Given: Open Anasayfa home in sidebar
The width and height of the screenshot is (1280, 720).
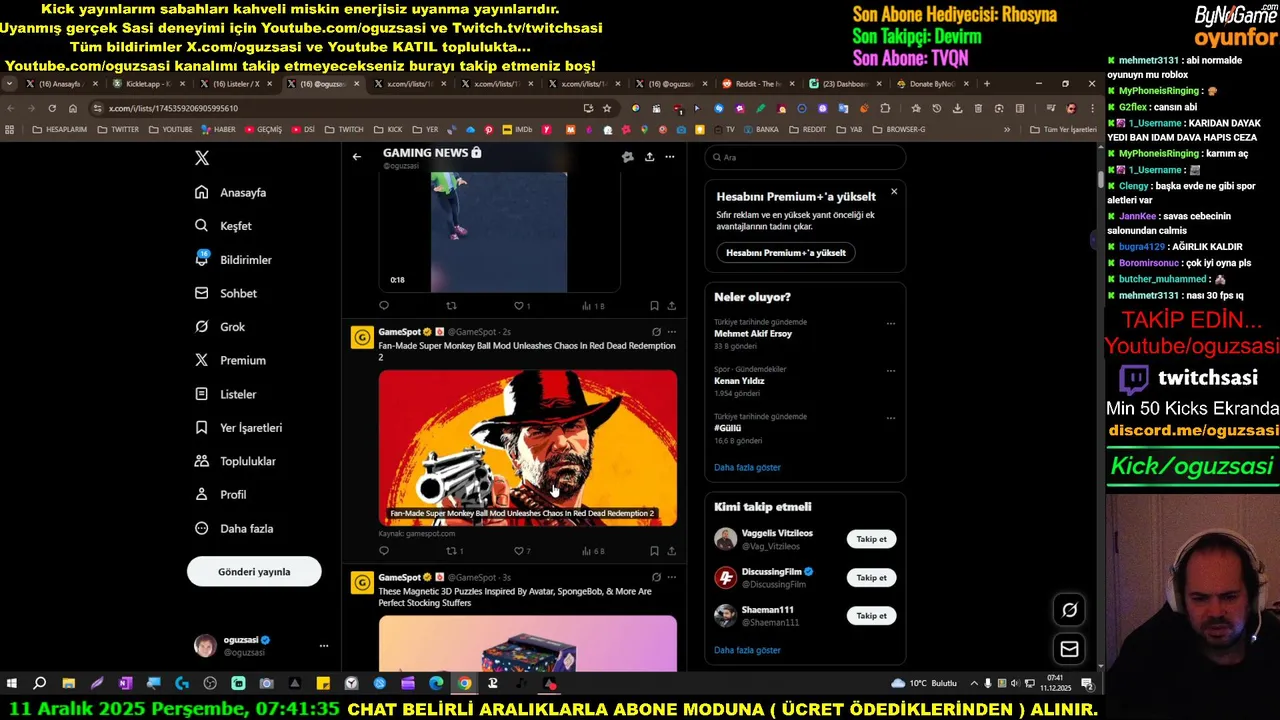Looking at the screenshot, I should click(x=231, y=192).
